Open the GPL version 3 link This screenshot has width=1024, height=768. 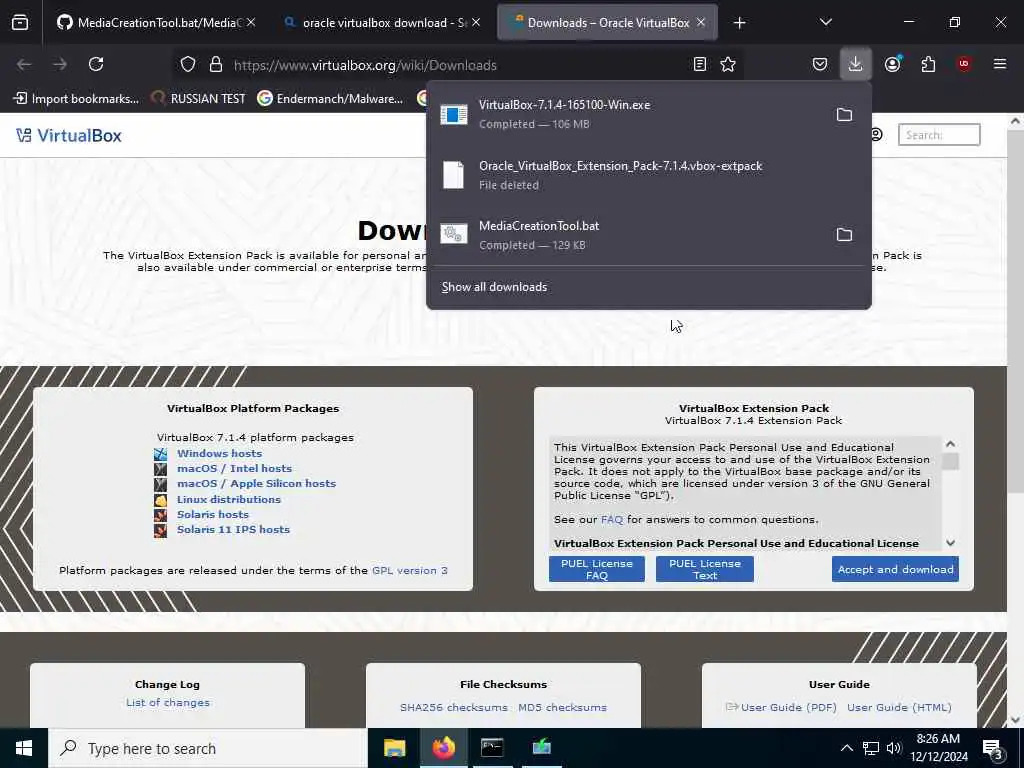point(409,570)
